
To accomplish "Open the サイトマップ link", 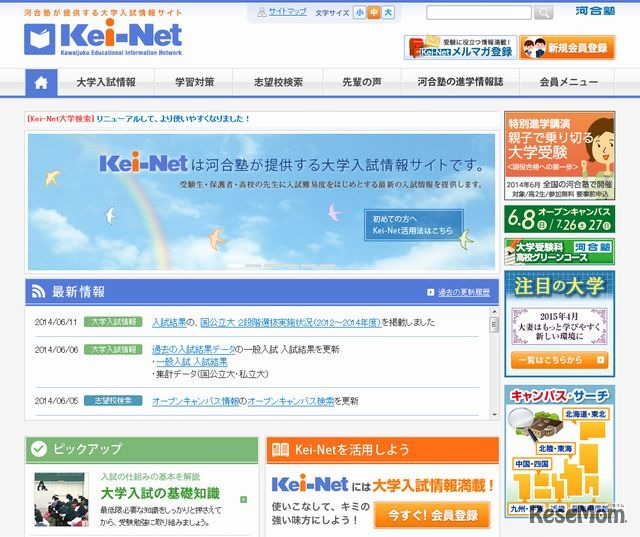I will 287,12.
